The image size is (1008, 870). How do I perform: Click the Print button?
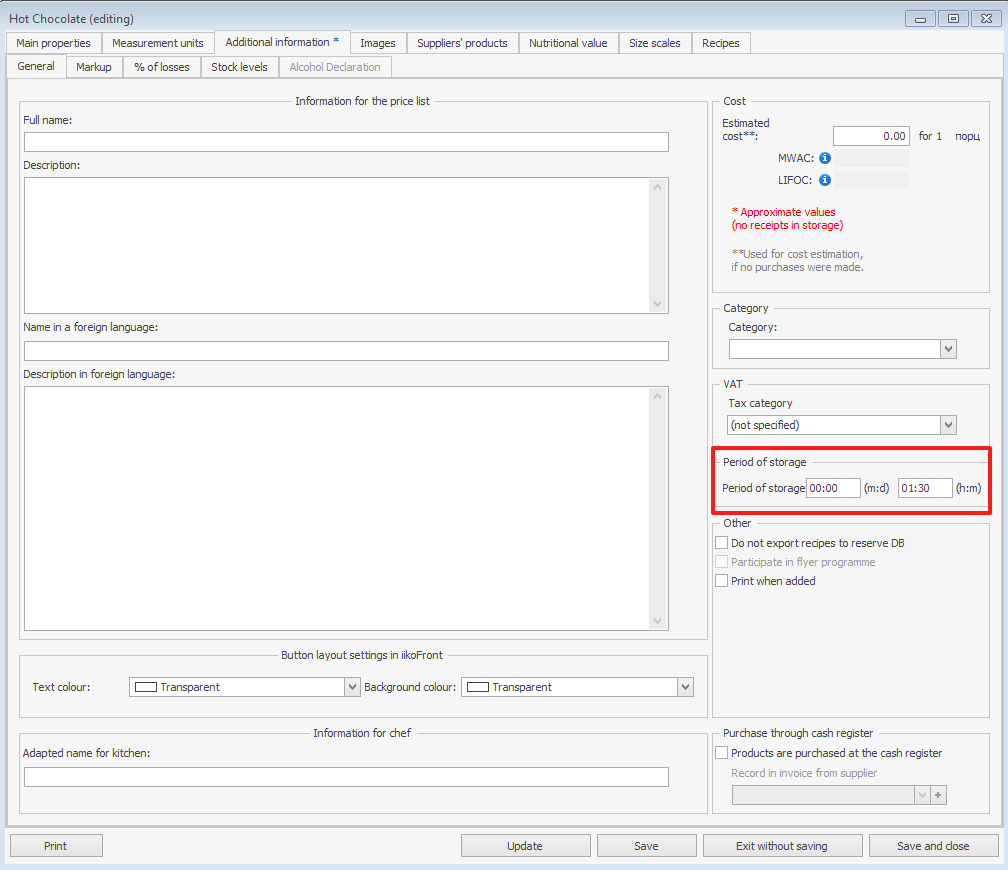(x=56, y=846)
